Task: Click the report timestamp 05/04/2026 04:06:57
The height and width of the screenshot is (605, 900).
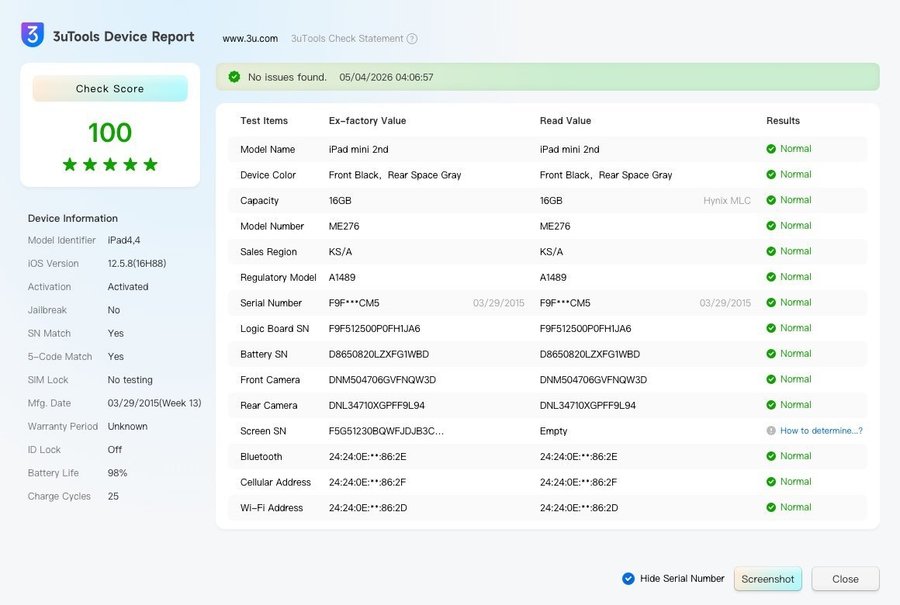Action: [x=386, y=77]
